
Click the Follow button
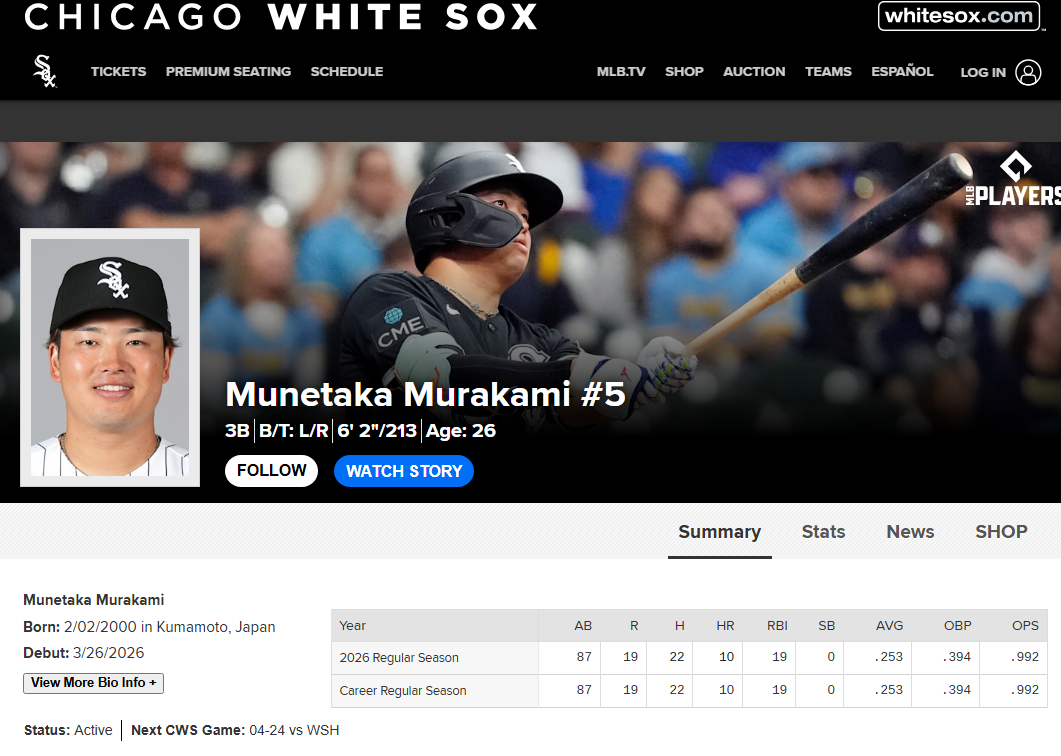click(271, 470)
